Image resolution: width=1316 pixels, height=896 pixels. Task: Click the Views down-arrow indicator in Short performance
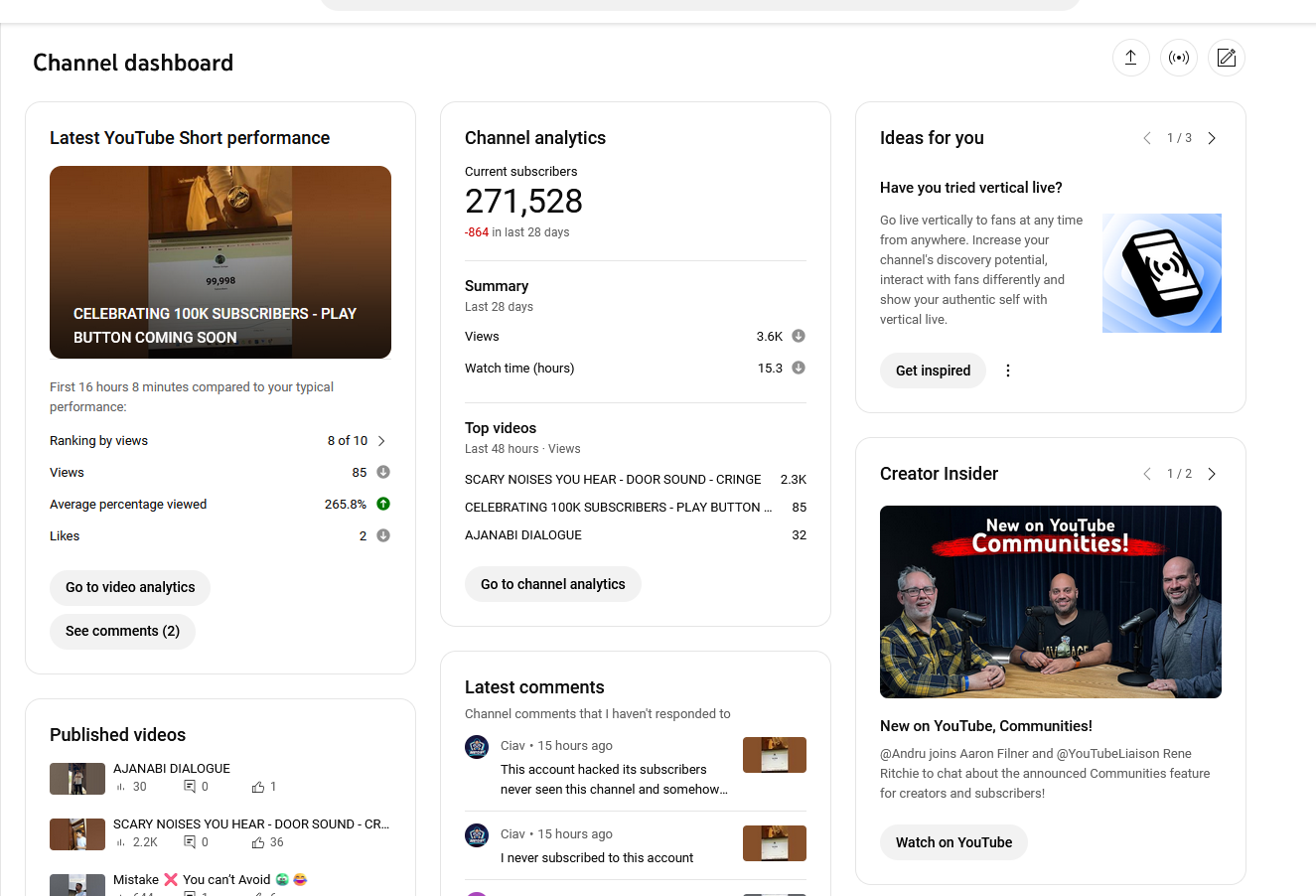[x=383, y=473]
